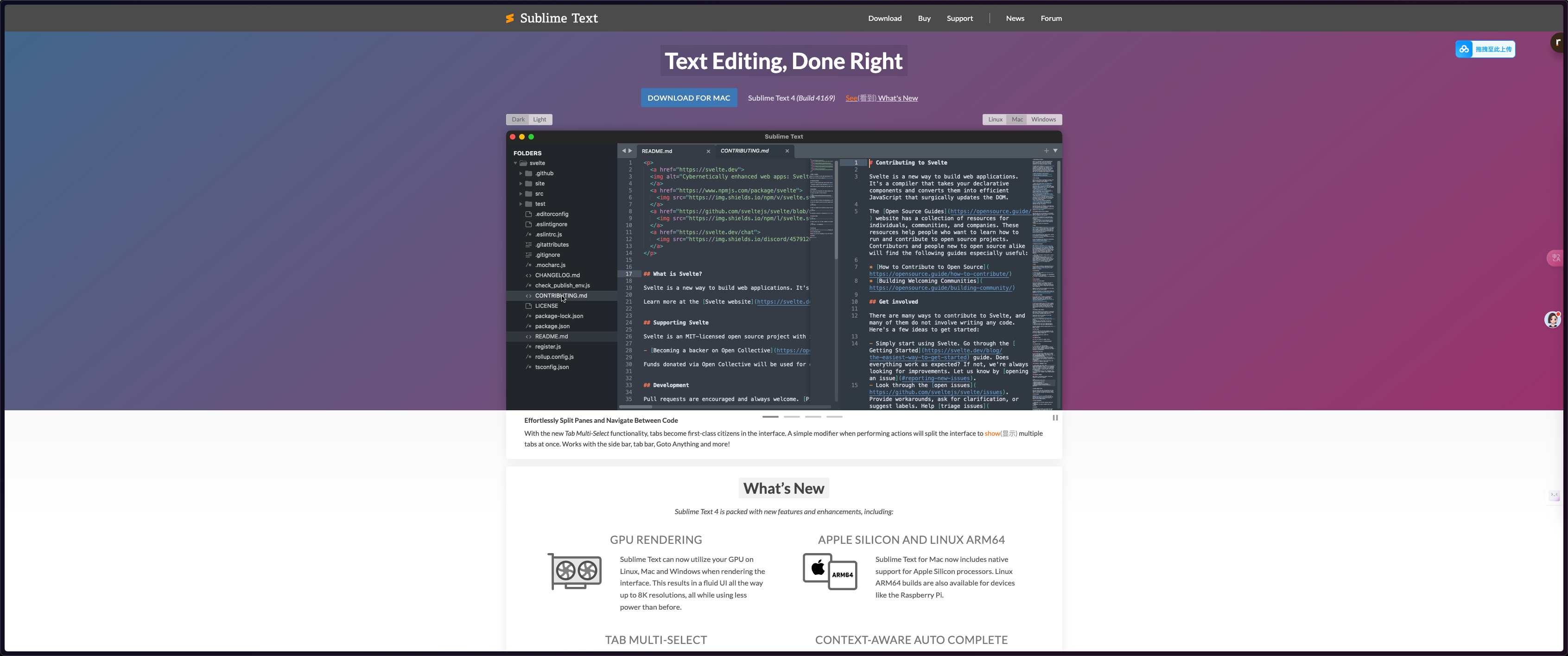Open the News navigation item
Screen dimensions: 1568x656
point(1015,18)
